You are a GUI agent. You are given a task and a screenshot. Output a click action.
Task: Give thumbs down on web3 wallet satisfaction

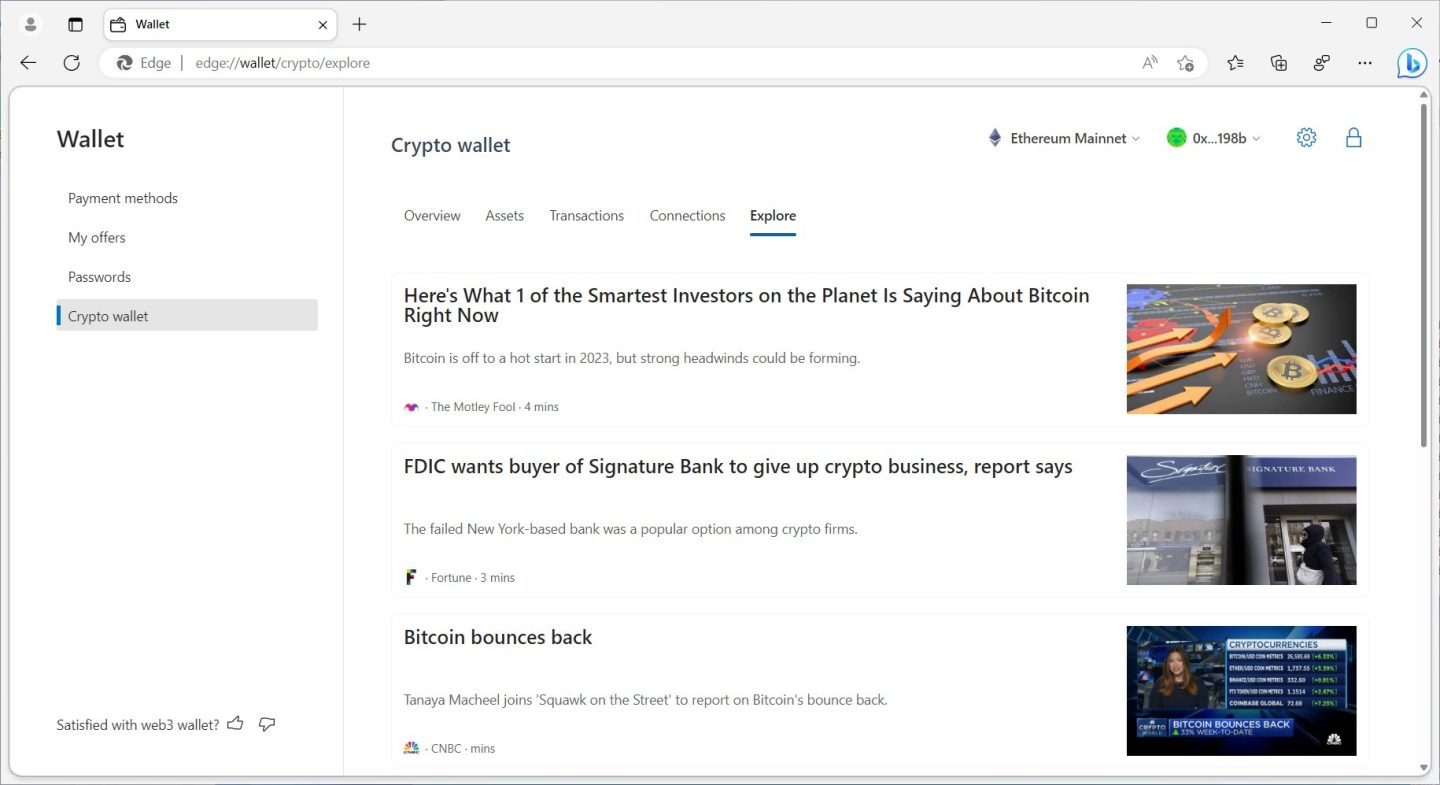pos(266,724)
